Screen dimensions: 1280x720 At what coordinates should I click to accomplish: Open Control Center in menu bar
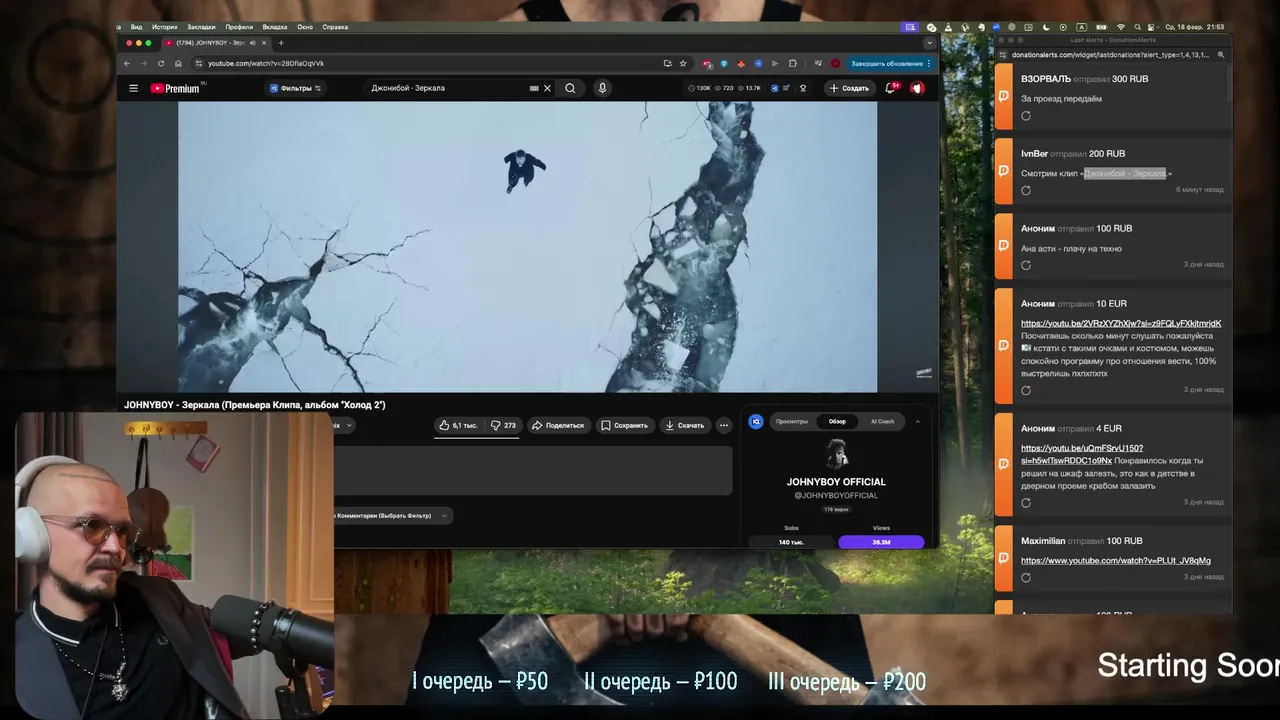click(x=1151, y=27)
